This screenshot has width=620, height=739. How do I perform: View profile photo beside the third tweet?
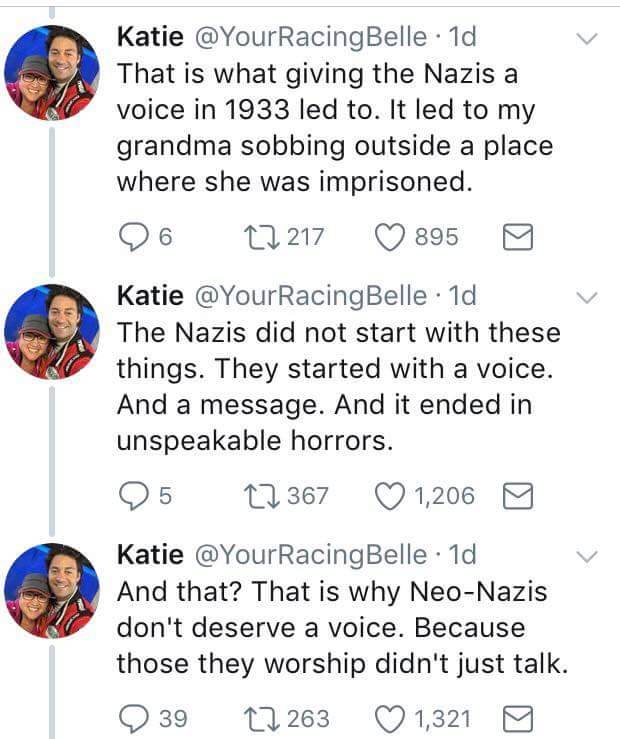(x=51, y=590)
